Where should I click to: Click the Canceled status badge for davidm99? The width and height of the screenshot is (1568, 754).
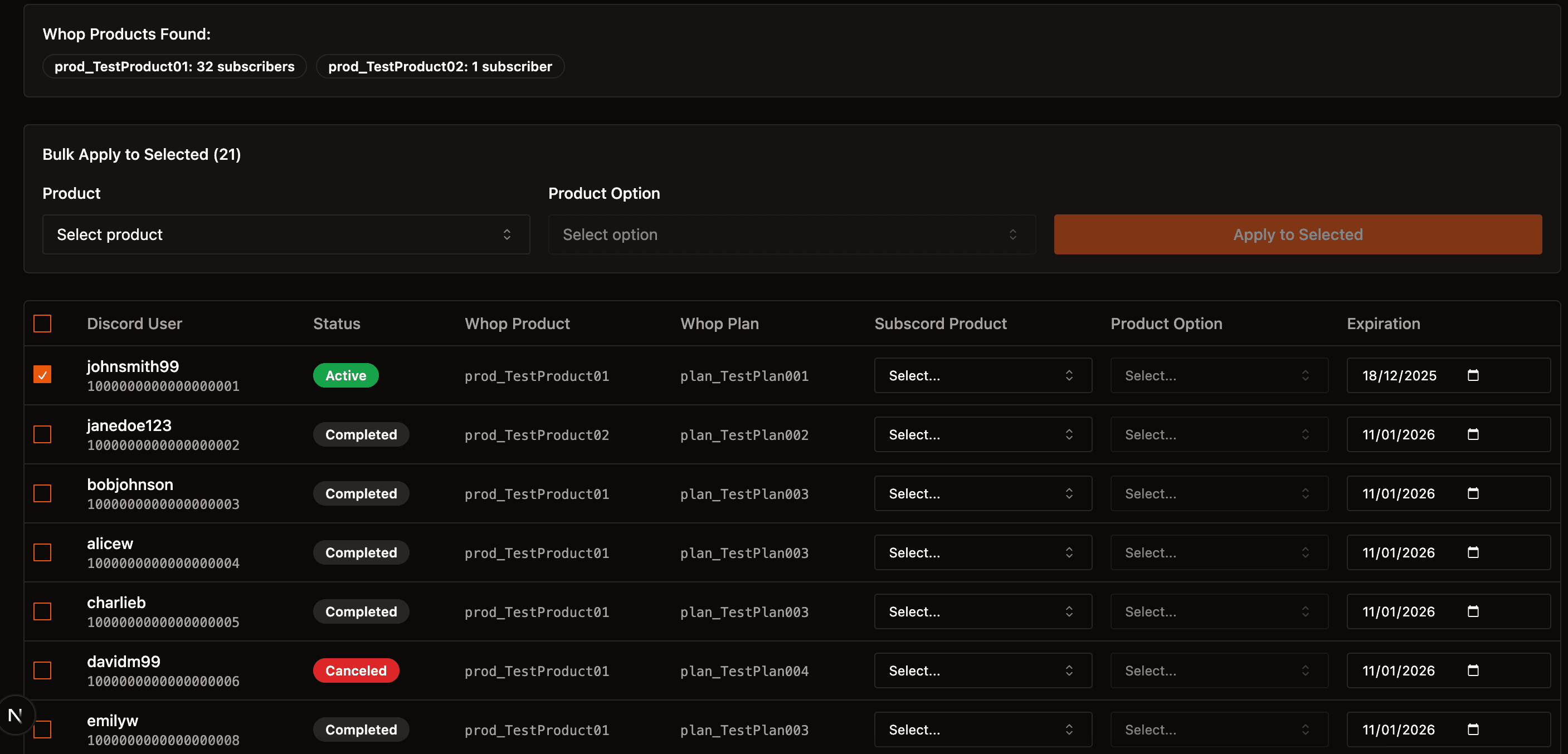356,670
